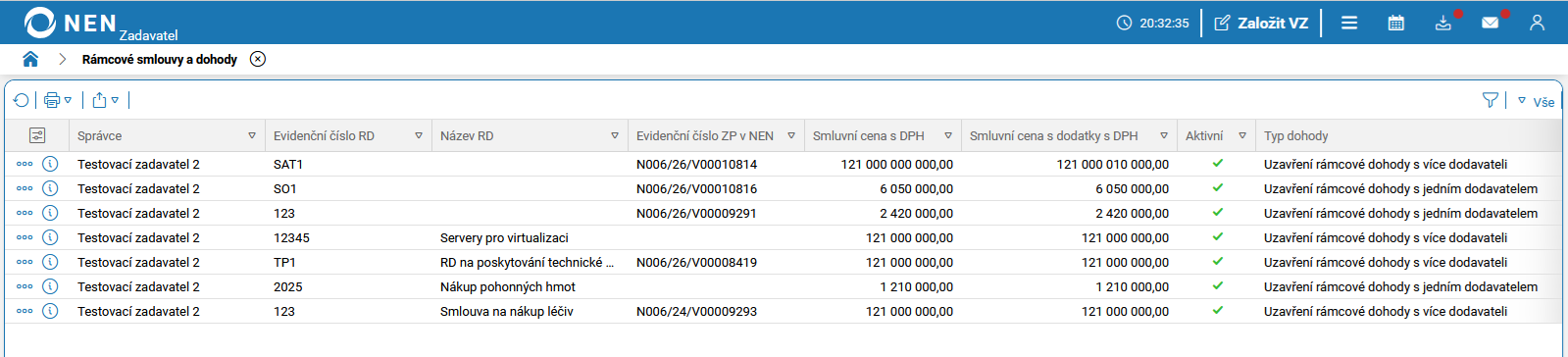The height and width of the screenshot is (357, 1568).
Task: Select cell RD na poskytování technické
Action: coord(527,263)
